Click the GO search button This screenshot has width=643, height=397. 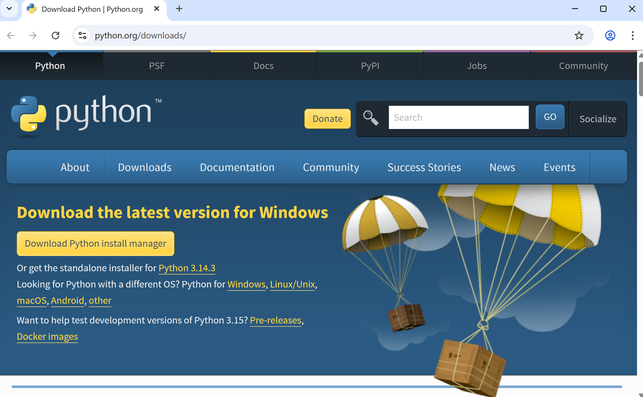[x=550, y=117]
